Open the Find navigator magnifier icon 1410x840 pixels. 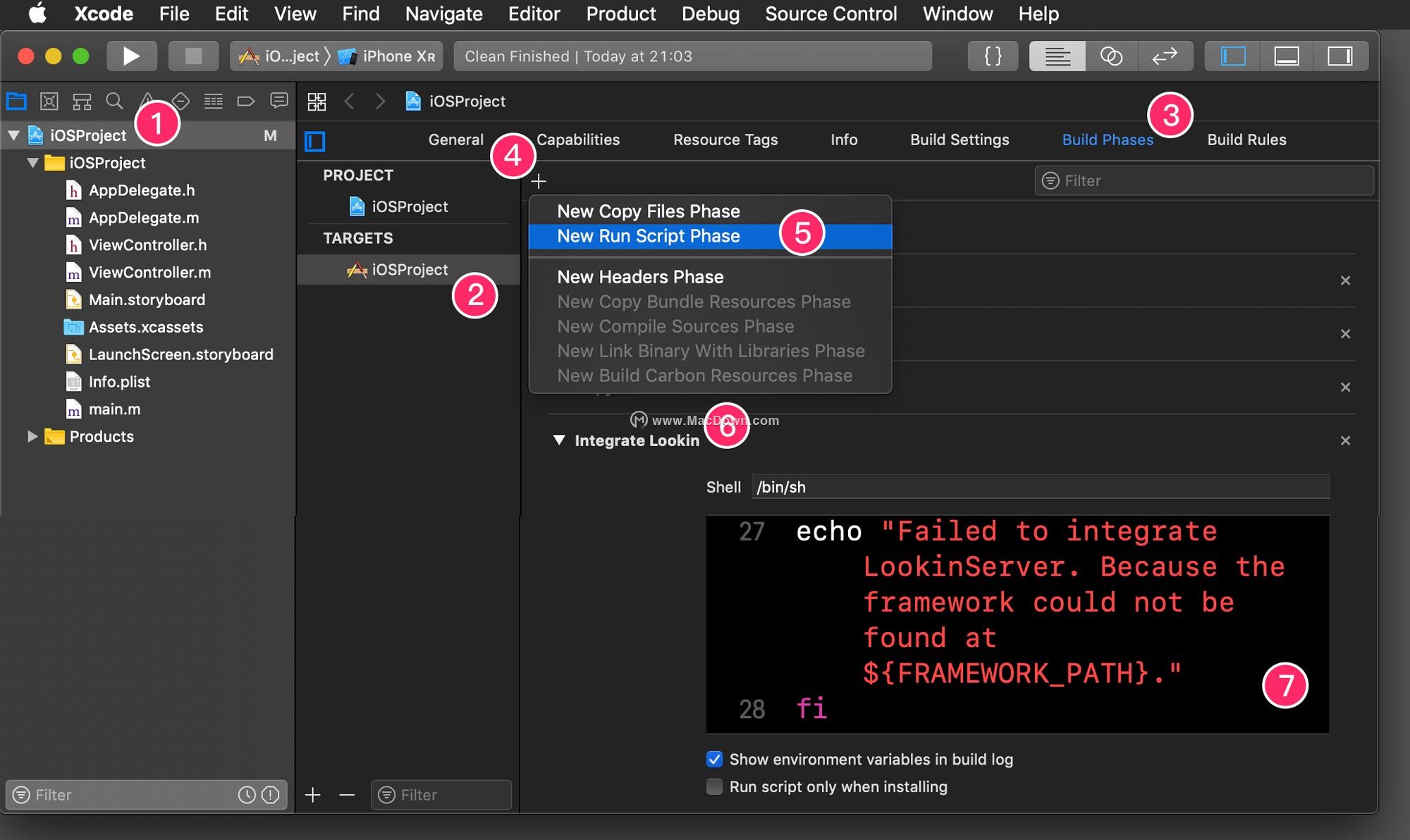114,101
